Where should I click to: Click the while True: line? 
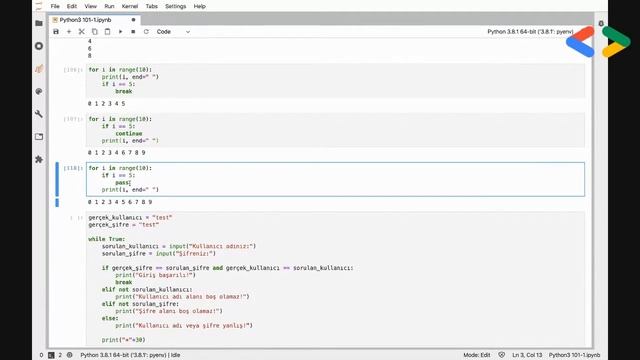pos(107,239)
